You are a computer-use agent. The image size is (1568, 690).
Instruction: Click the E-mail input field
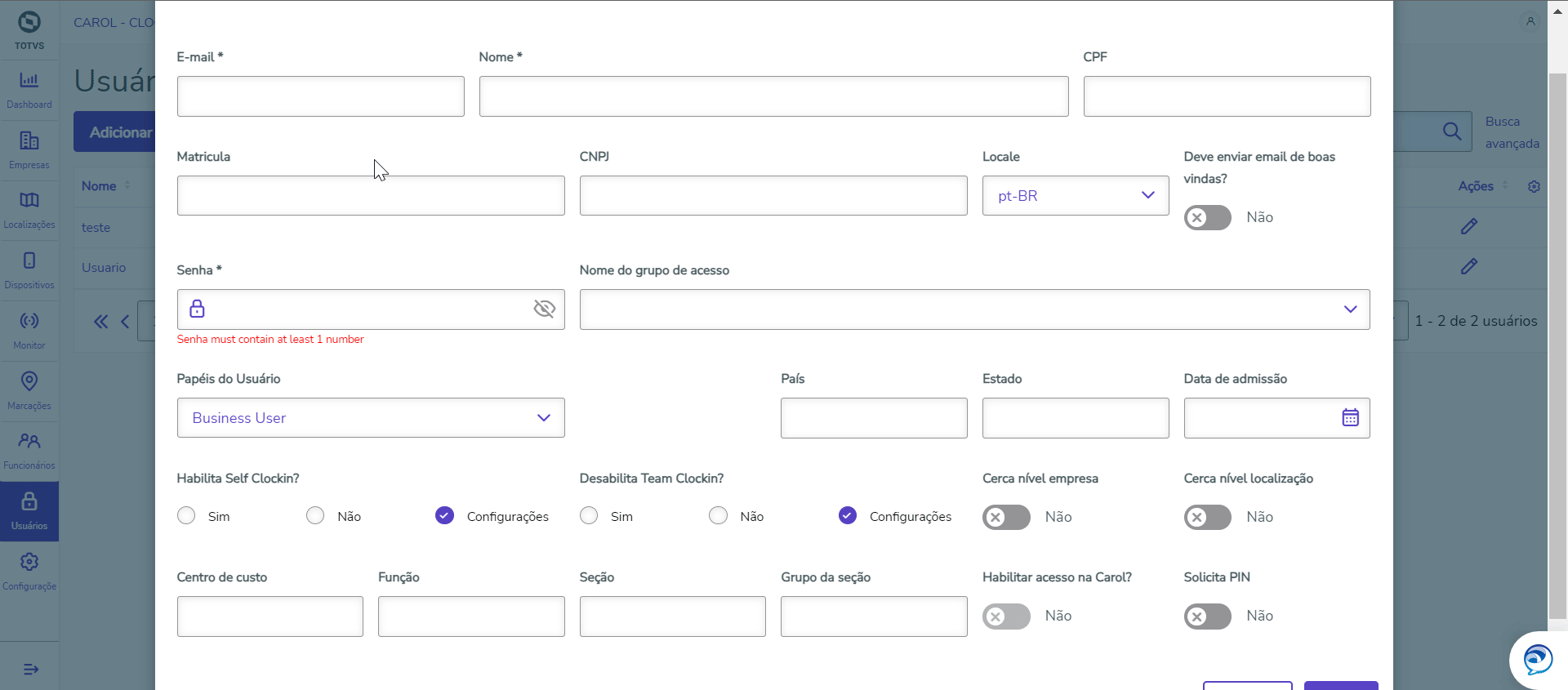(320, 96)
